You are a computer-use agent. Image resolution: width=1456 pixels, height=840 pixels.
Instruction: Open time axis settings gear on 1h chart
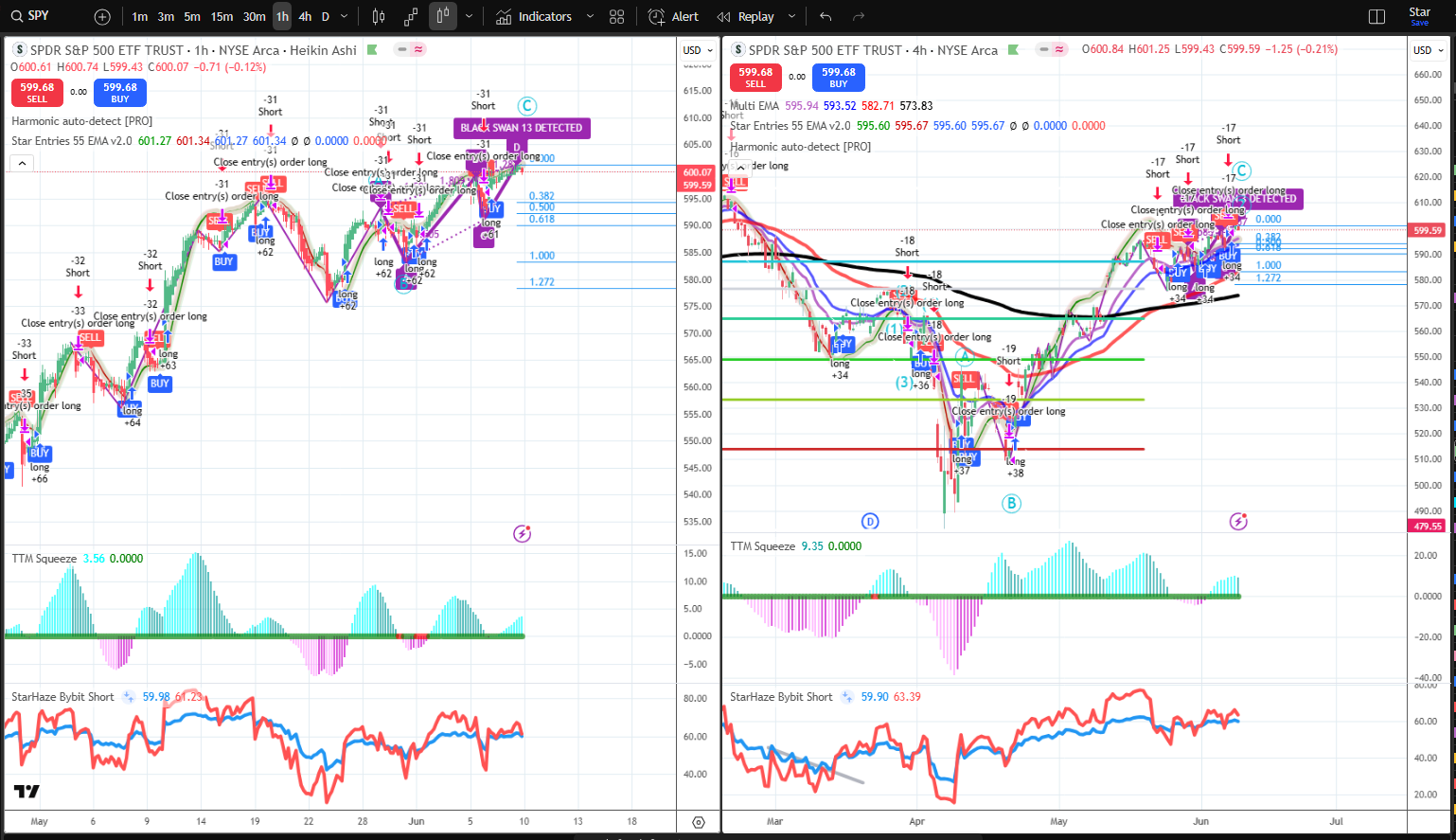click(x=699, y=822)
